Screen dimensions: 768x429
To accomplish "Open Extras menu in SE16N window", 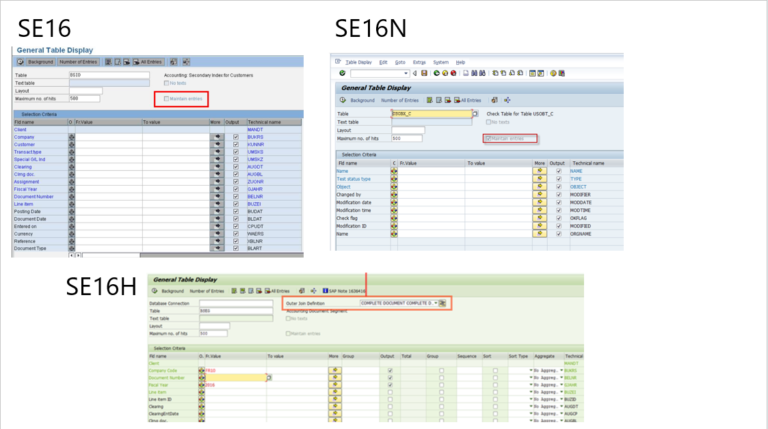I will [419, 62].
